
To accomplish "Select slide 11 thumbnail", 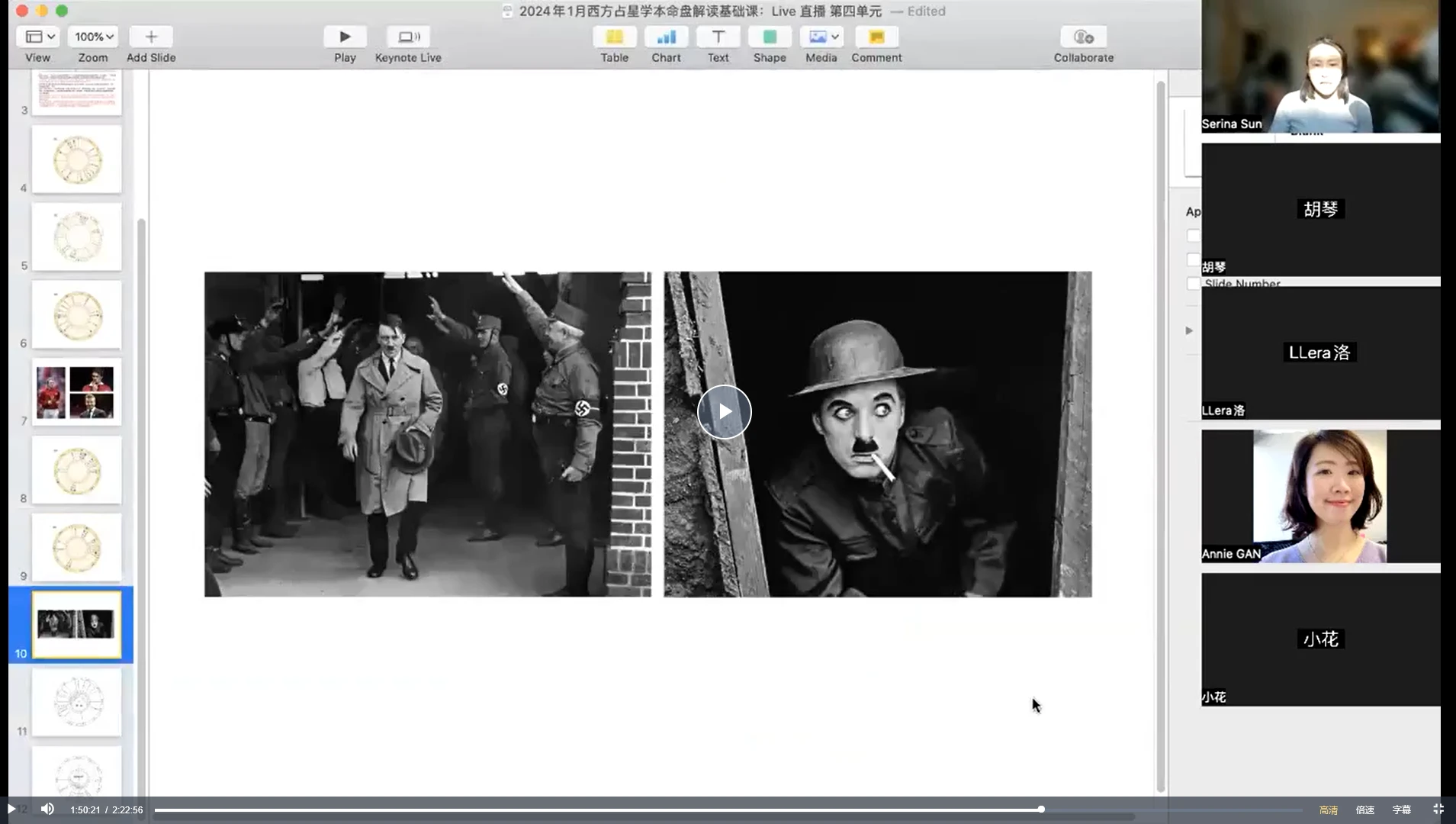I will click(x=76, y=703).
